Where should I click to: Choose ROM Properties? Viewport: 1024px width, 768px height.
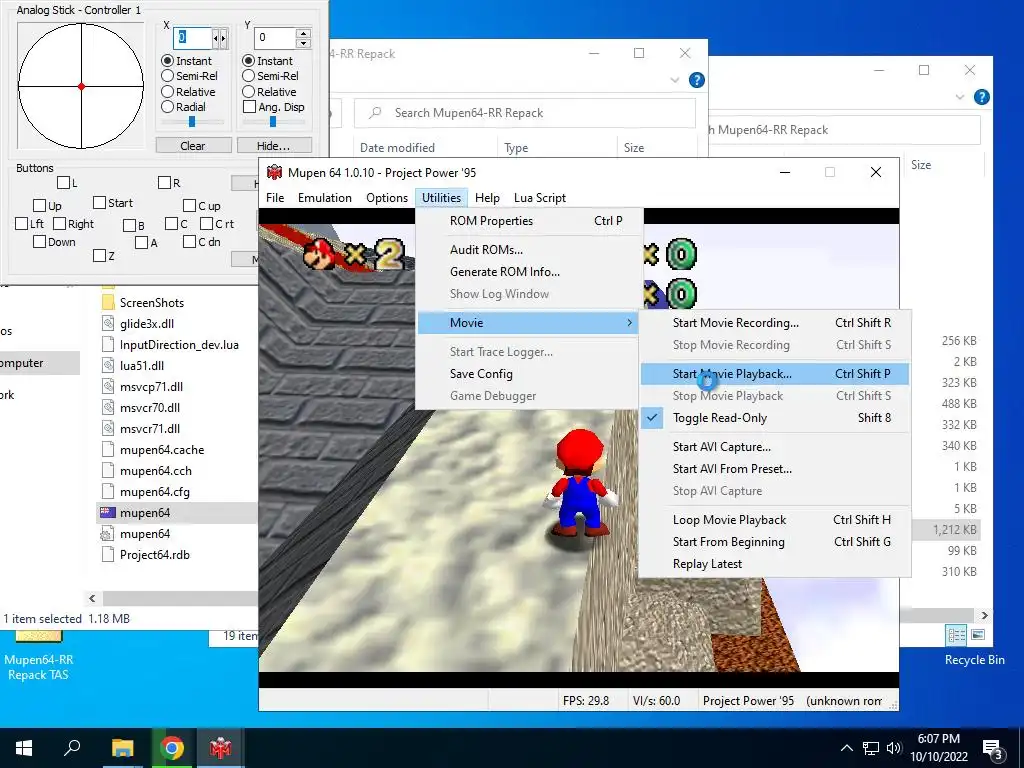pyautogui.click(x=528, y=221)
